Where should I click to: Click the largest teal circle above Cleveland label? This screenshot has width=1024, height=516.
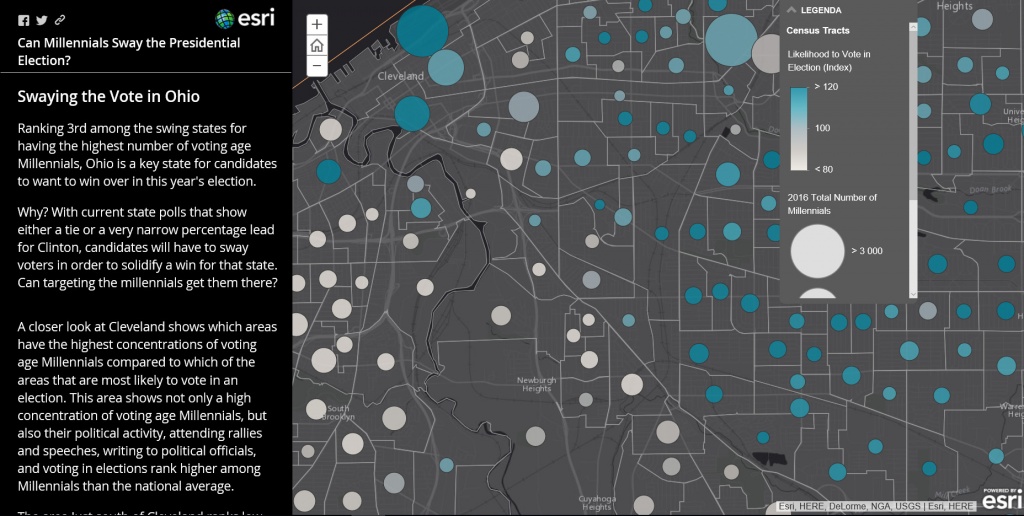[423, 31]
